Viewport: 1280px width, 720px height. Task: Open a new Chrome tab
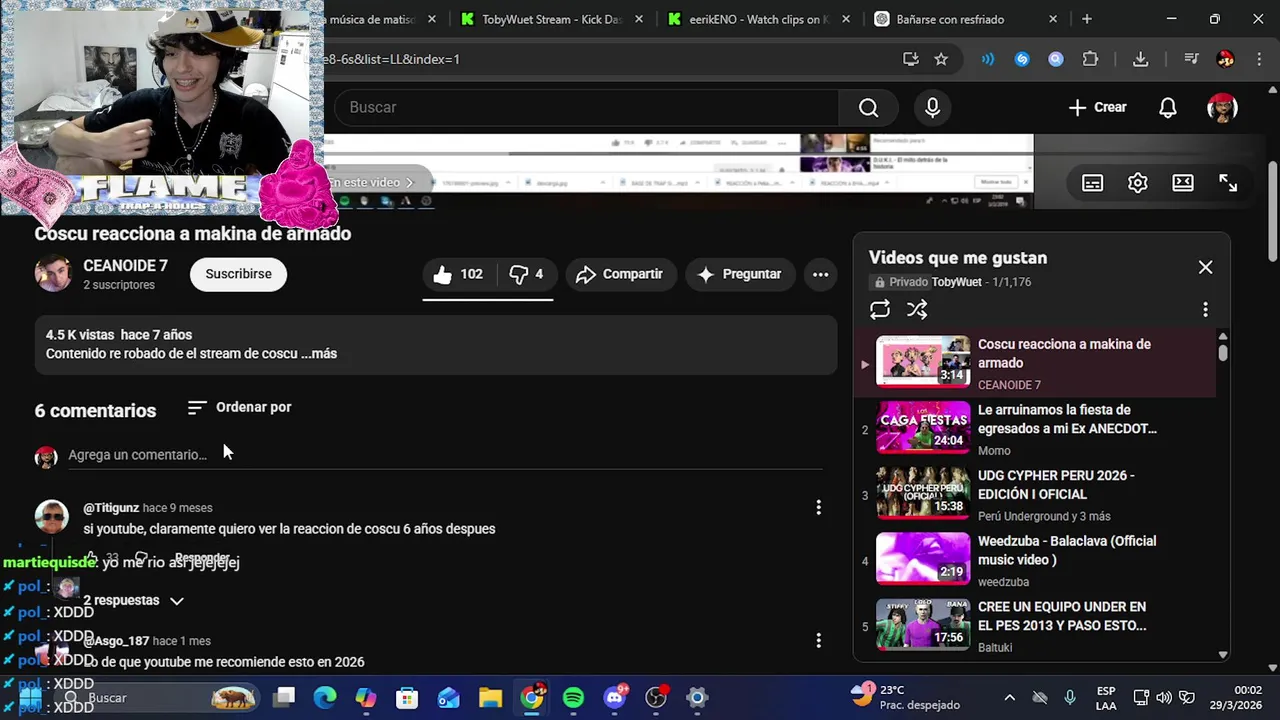tap(1087, 19)
